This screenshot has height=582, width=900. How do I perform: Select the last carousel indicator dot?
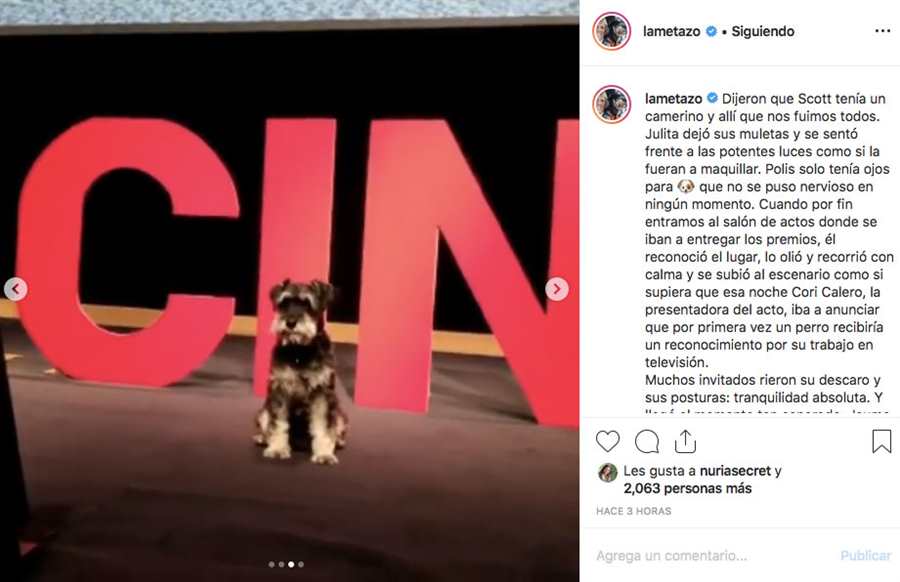pos(301,564)
